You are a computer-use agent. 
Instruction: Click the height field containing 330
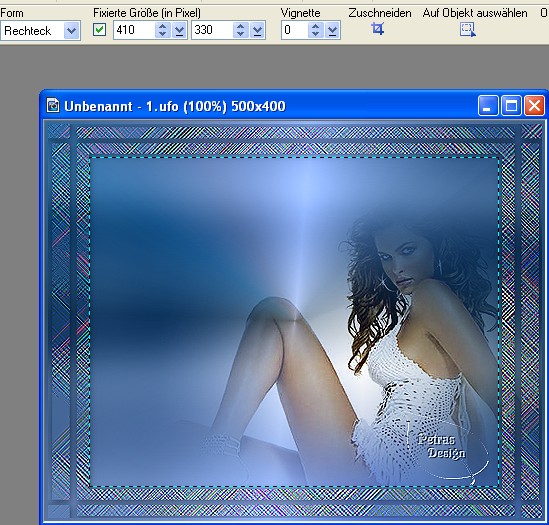tap(212, 30)
